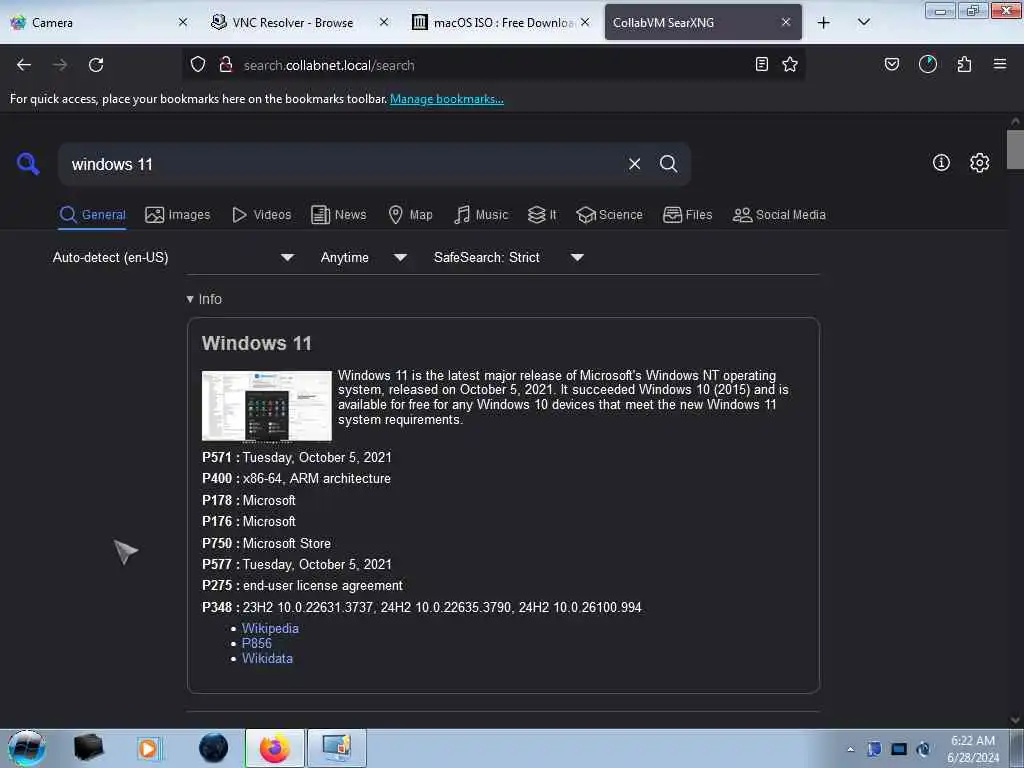Viewport: 1024px width, 768px height.
Task: Click the Firefox taskbar button
Action: tap(275, 748)
